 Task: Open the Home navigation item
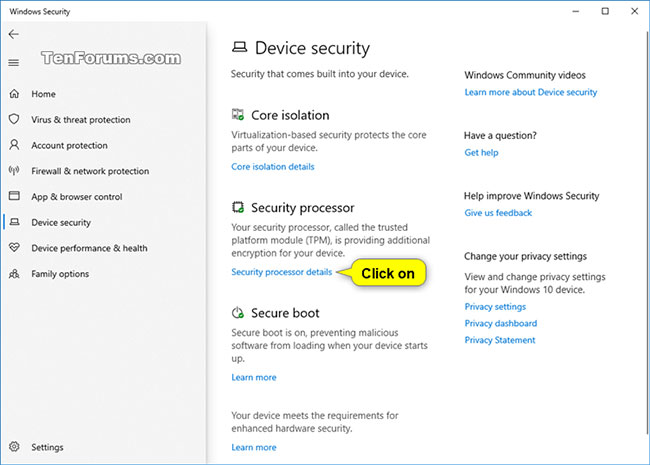click(x=43, y=94)
